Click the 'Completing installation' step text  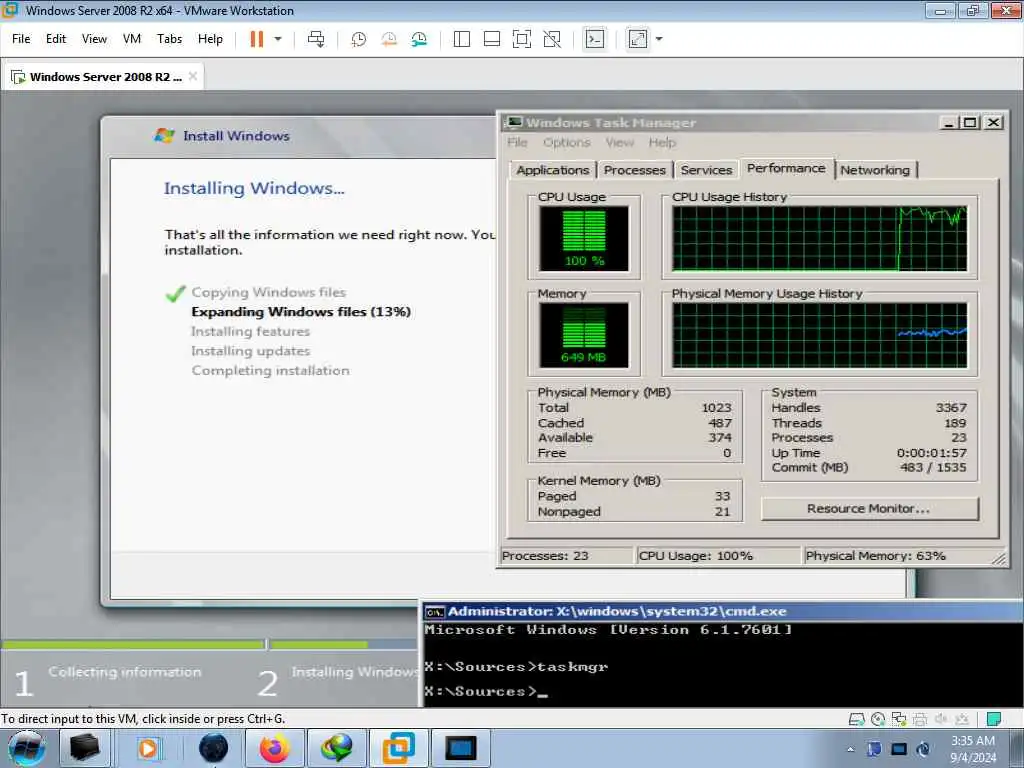(270, 371)
